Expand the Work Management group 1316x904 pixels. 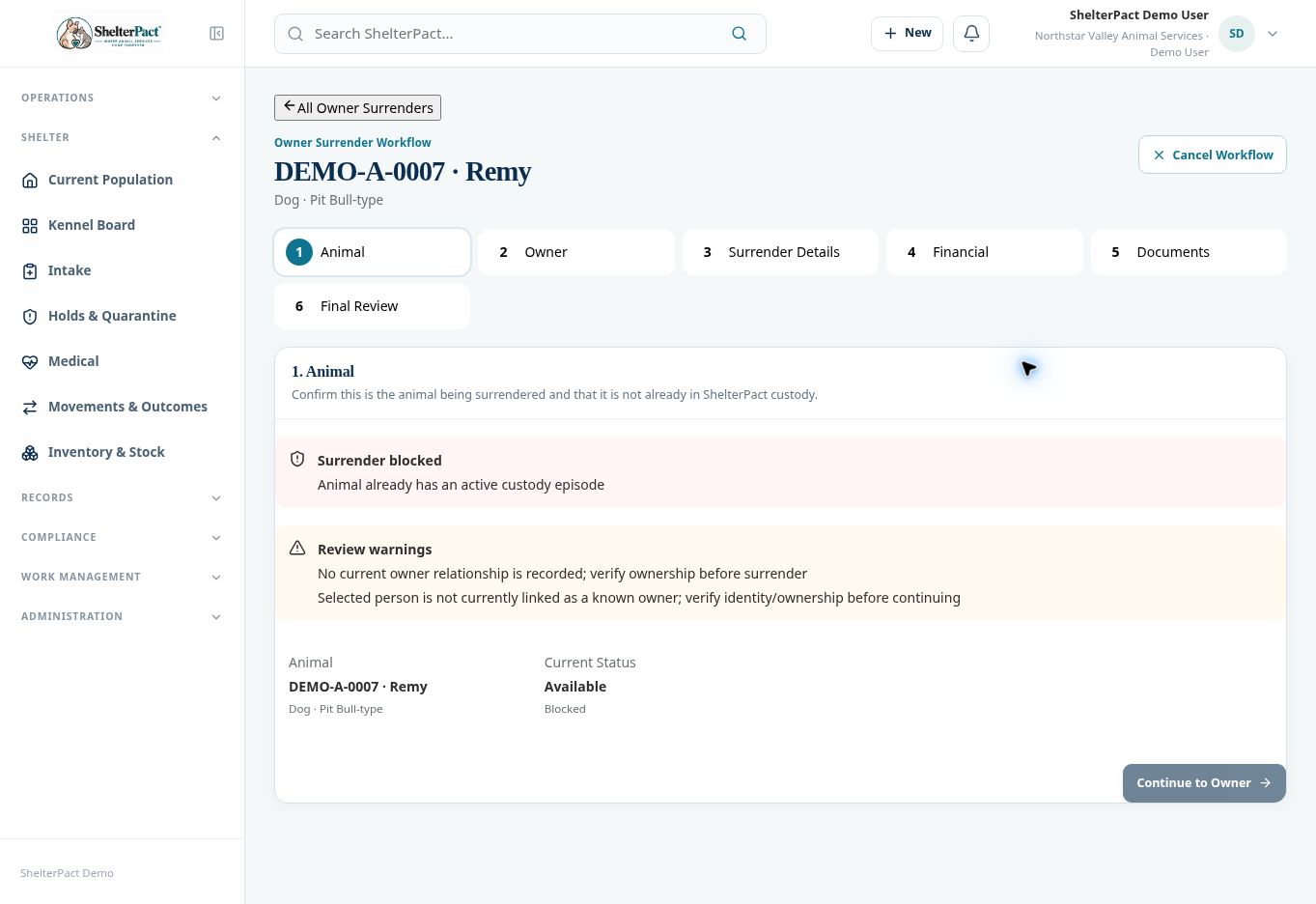pyautogui.click(x=122, y=577)
